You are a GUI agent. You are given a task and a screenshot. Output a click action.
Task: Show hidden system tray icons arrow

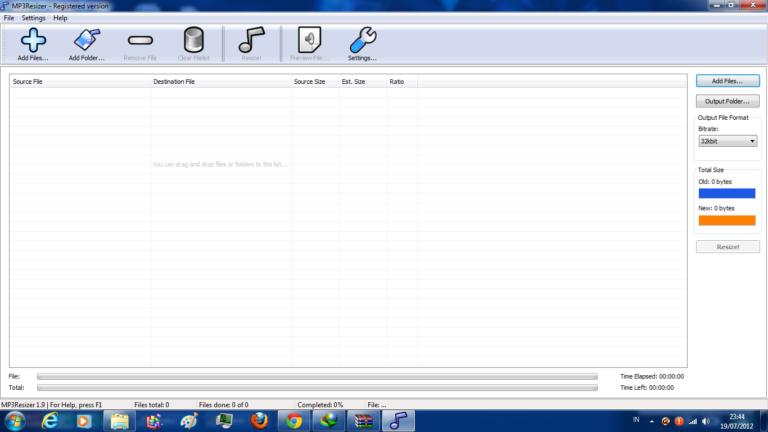coord(652,421)
